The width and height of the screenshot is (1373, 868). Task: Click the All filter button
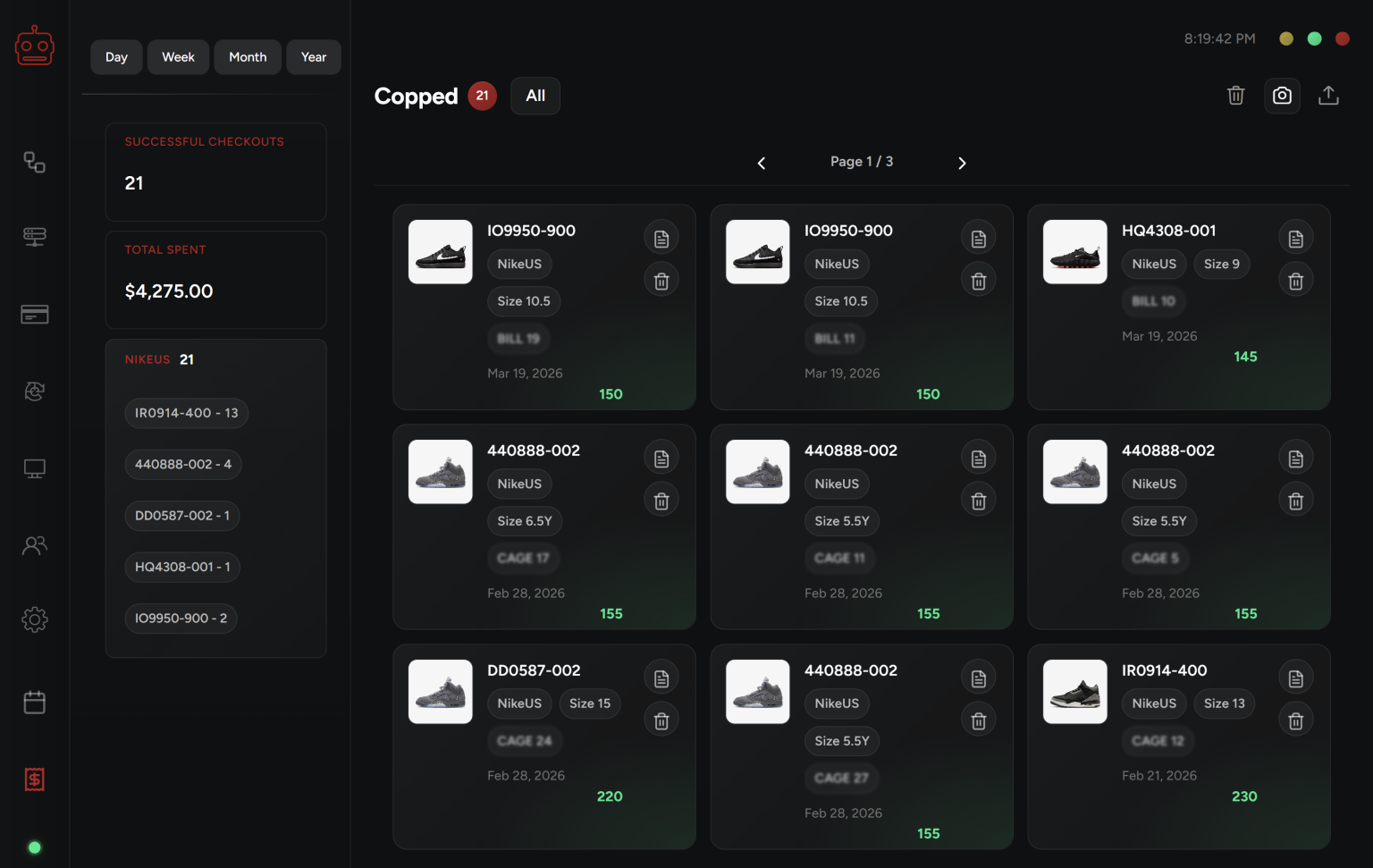point(535,96)
